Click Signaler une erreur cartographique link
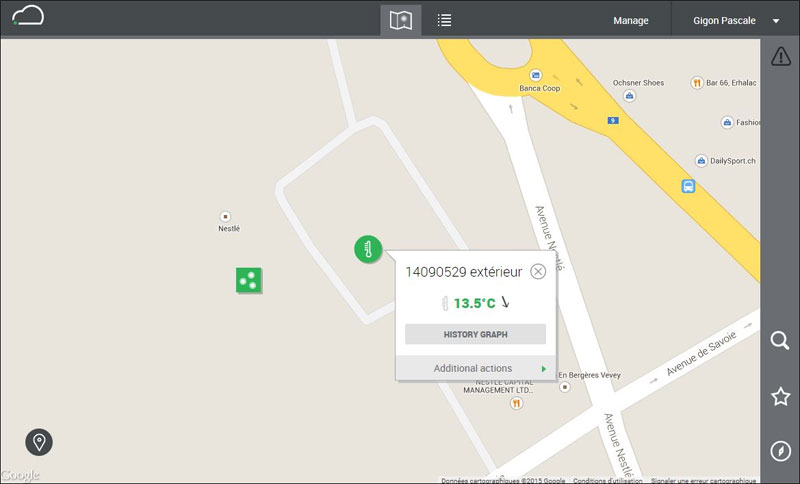This screenshot has width=800, height=484. (x=704, y=480)
